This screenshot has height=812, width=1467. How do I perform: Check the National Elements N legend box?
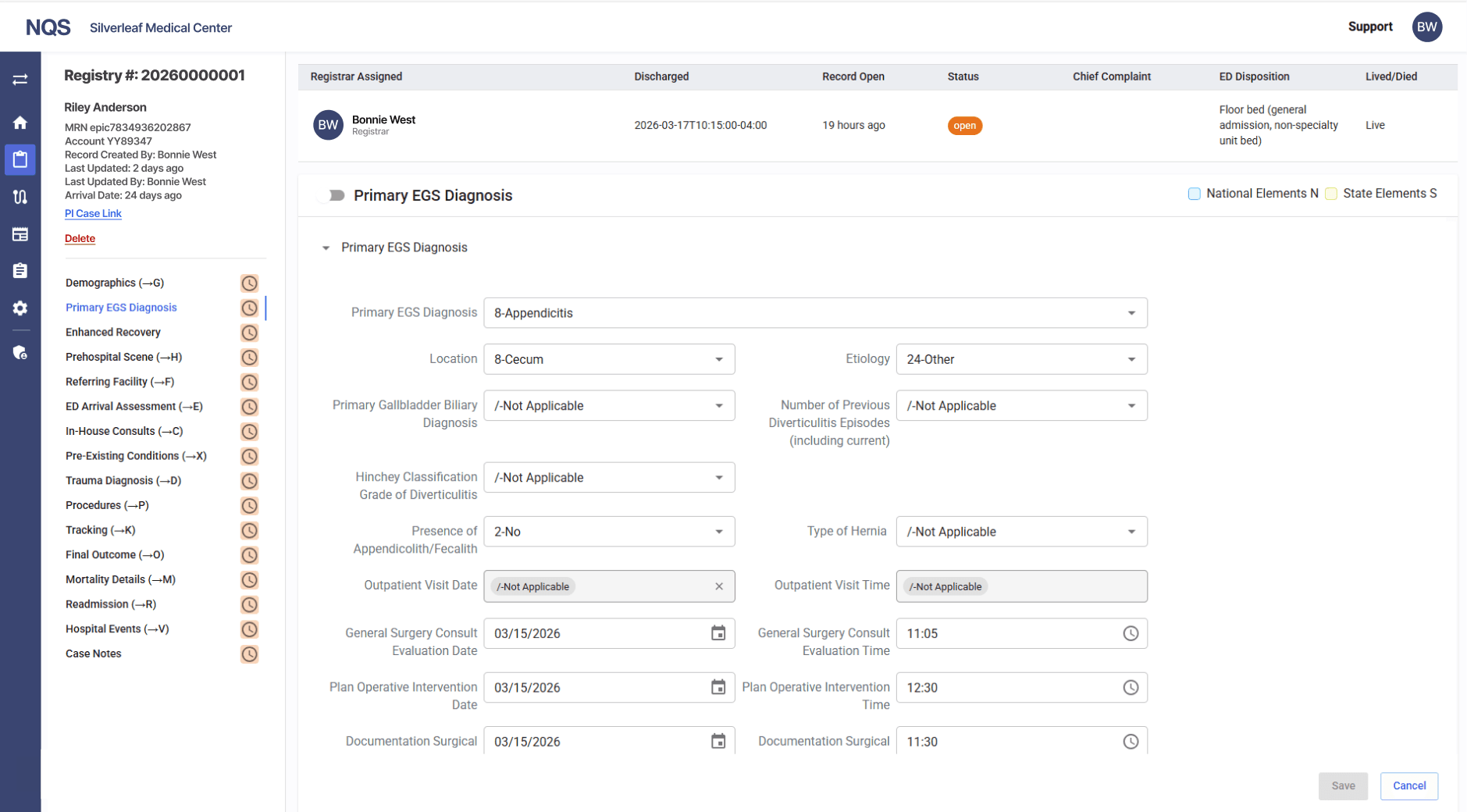tap(1194, 193)
